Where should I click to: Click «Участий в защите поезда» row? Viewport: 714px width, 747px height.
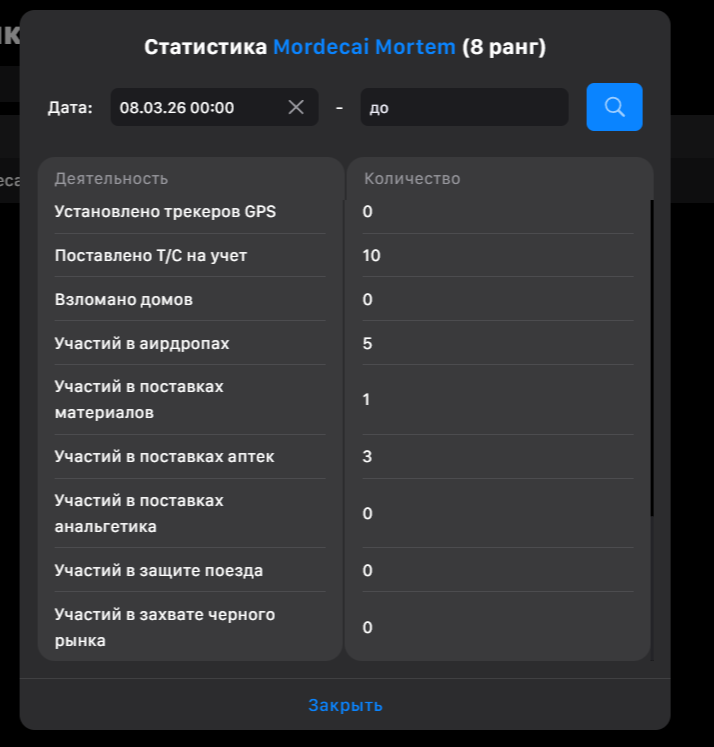coord(159,571)
